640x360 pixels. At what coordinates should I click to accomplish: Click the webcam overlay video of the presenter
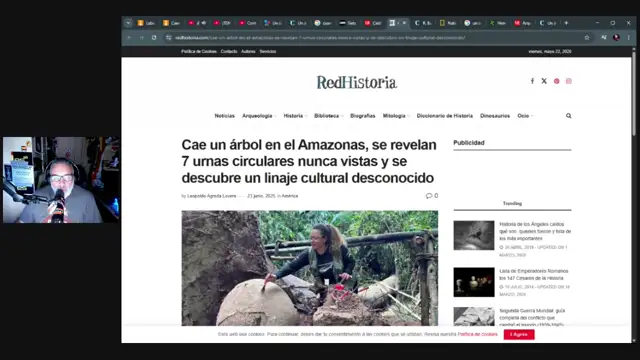[61, 180]
